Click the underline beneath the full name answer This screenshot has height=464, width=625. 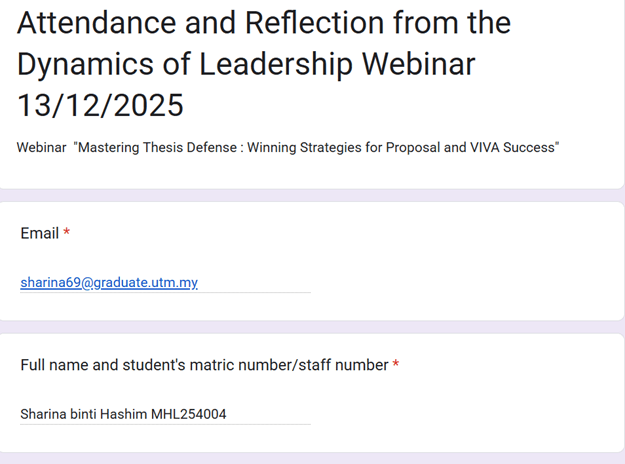pyautogui.click(x=165, y=424)
